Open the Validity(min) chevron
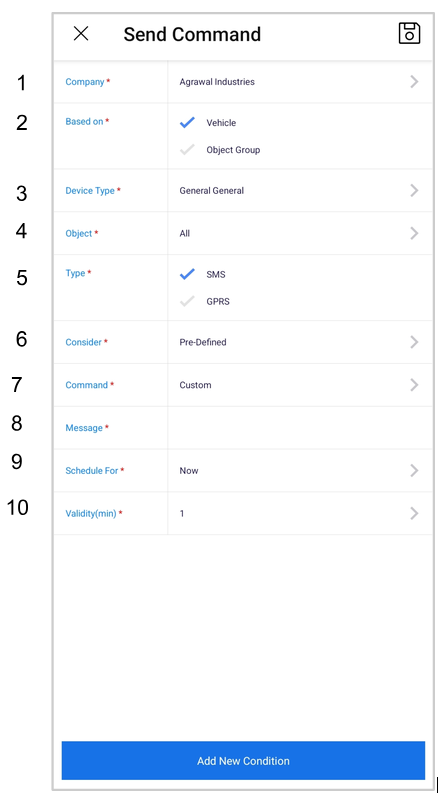Screen dimensions: 438x793 click(x=414, y=513)
